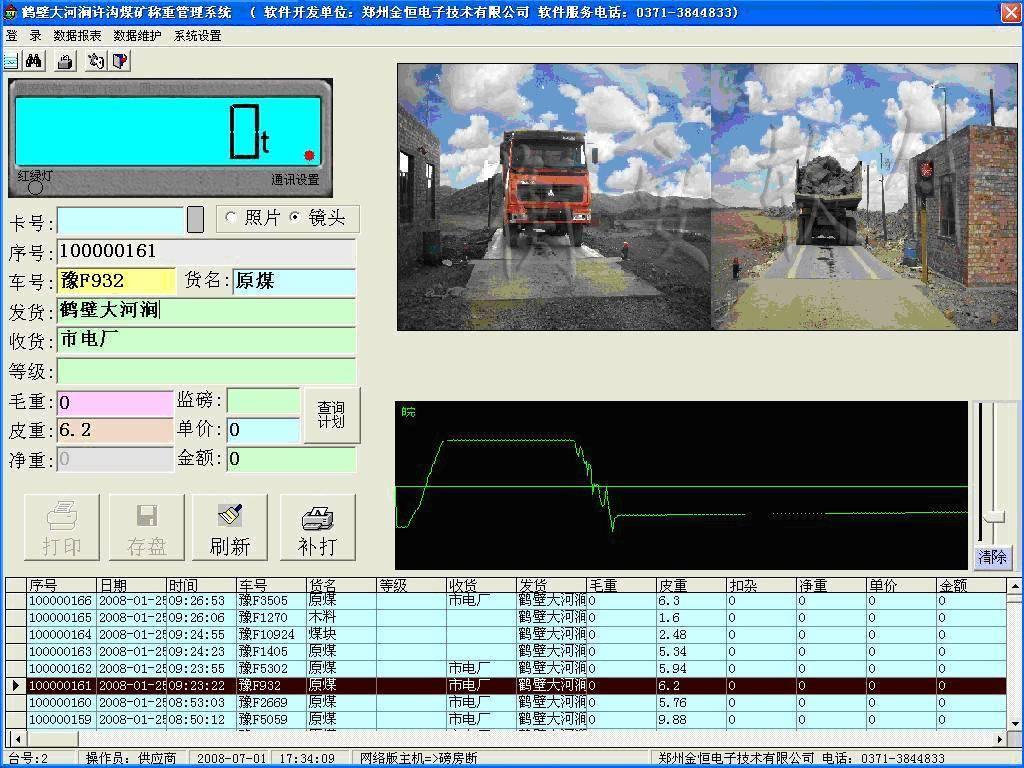Open the 数据维护 menu
Screen dimensions: 1024x768
pos(137,35)
